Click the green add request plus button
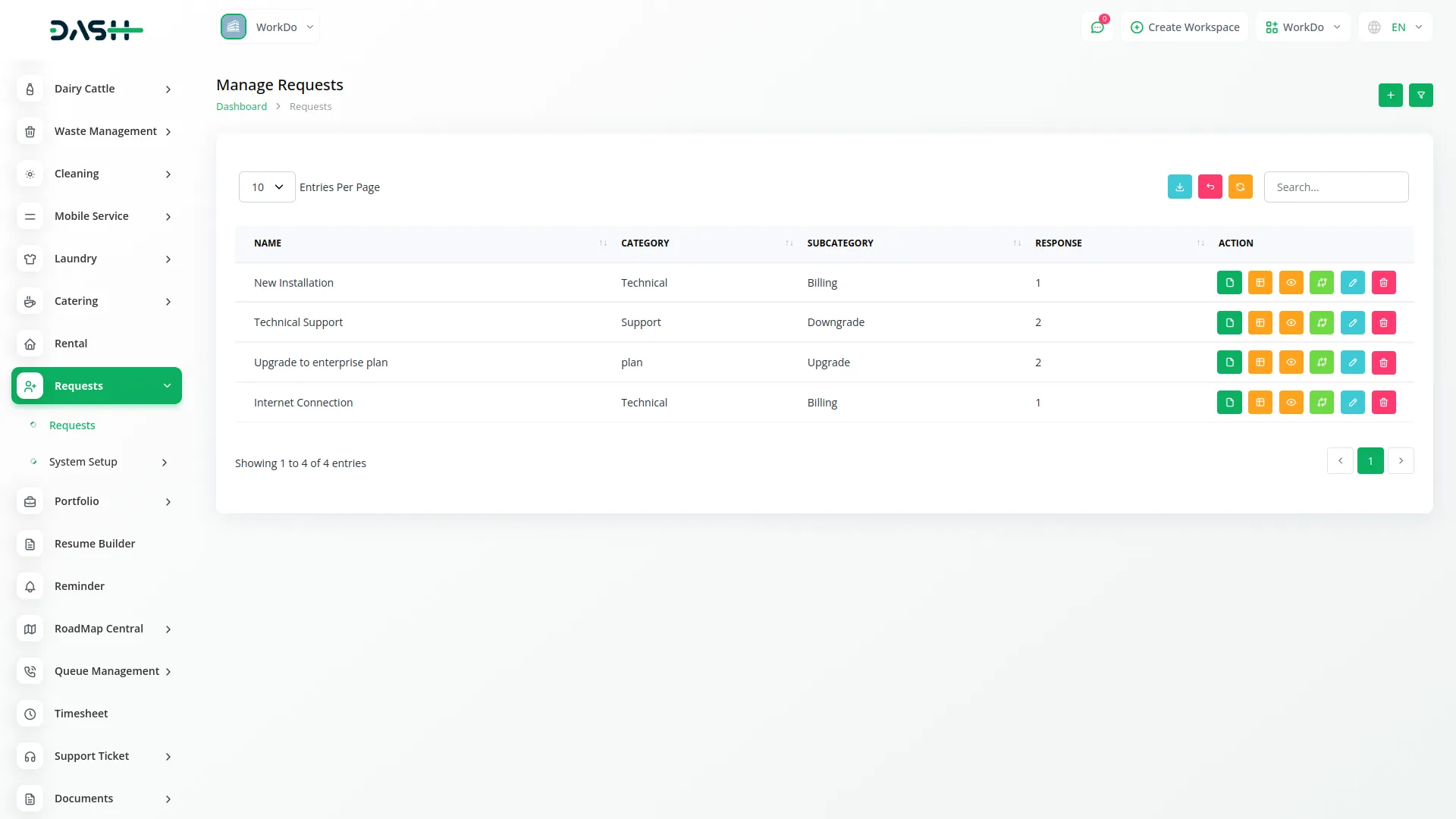The height and width of the screenshot is (819, 1456). click(1390, 96)
